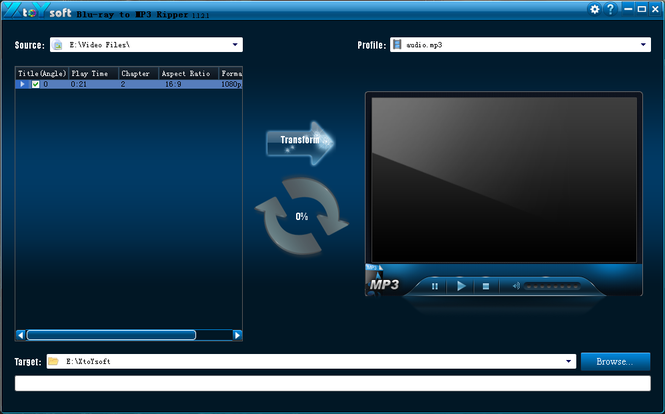Expand the Source dropdown

[x=235, y=45]
